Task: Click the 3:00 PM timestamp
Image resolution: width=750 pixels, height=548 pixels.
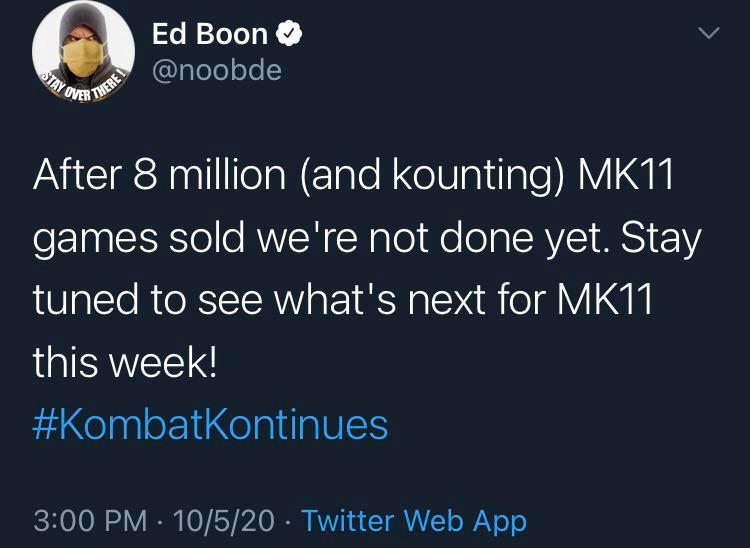Action: pyautogui.click(x=89, y=520)
